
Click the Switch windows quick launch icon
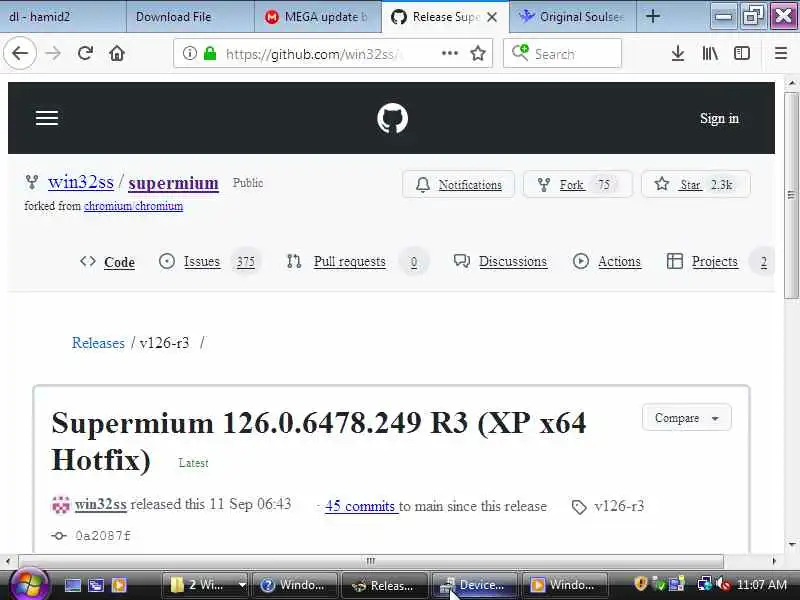pos(95,585)
